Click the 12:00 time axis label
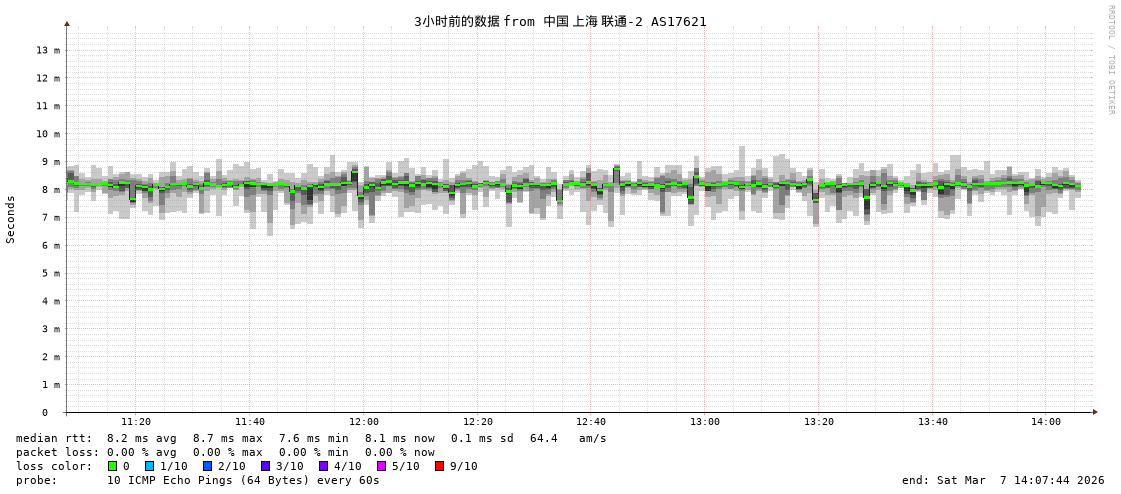1121x494 pixels. (364, 422)
